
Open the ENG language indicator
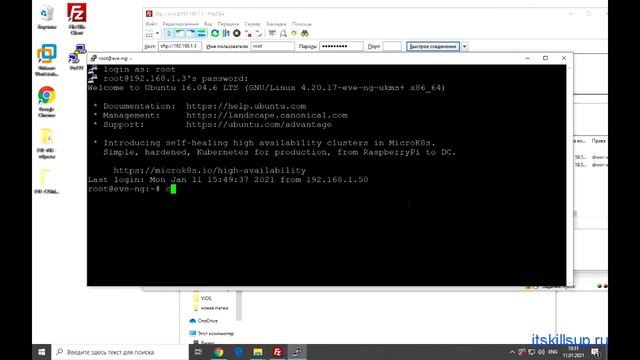pos(553,352)
